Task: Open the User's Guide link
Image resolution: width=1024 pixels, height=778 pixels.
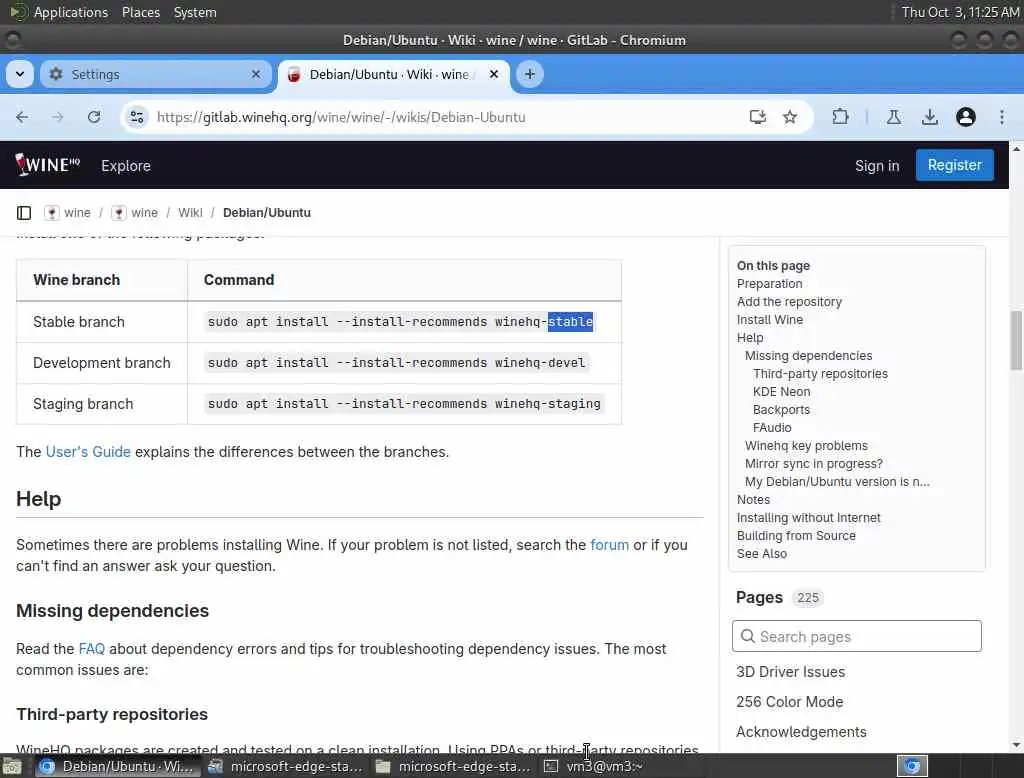Action: click(x=88, y=452)
